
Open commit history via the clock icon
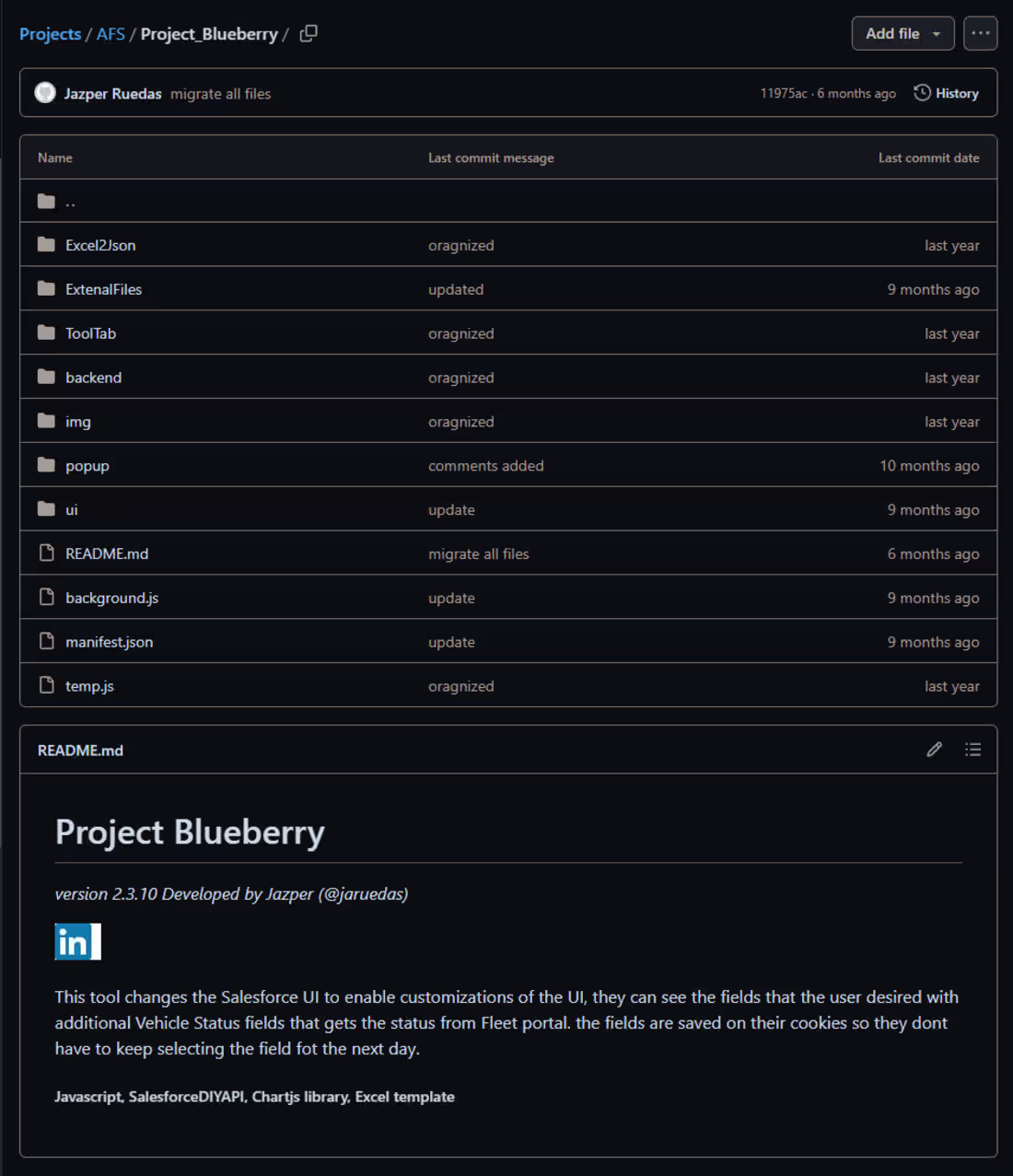tap(919, 92)
